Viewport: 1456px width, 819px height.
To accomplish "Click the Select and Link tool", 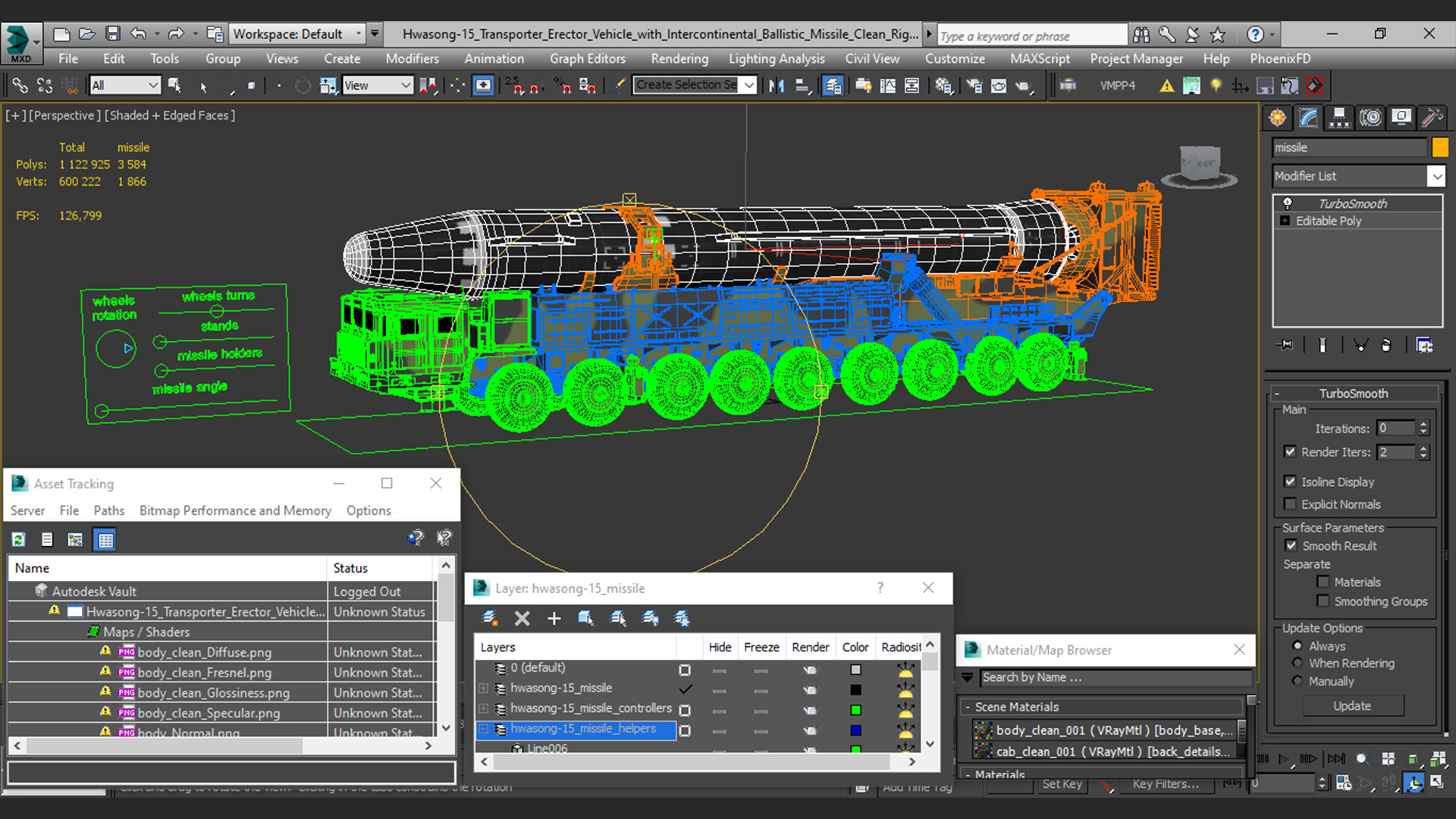I will [x=20, y=86].
